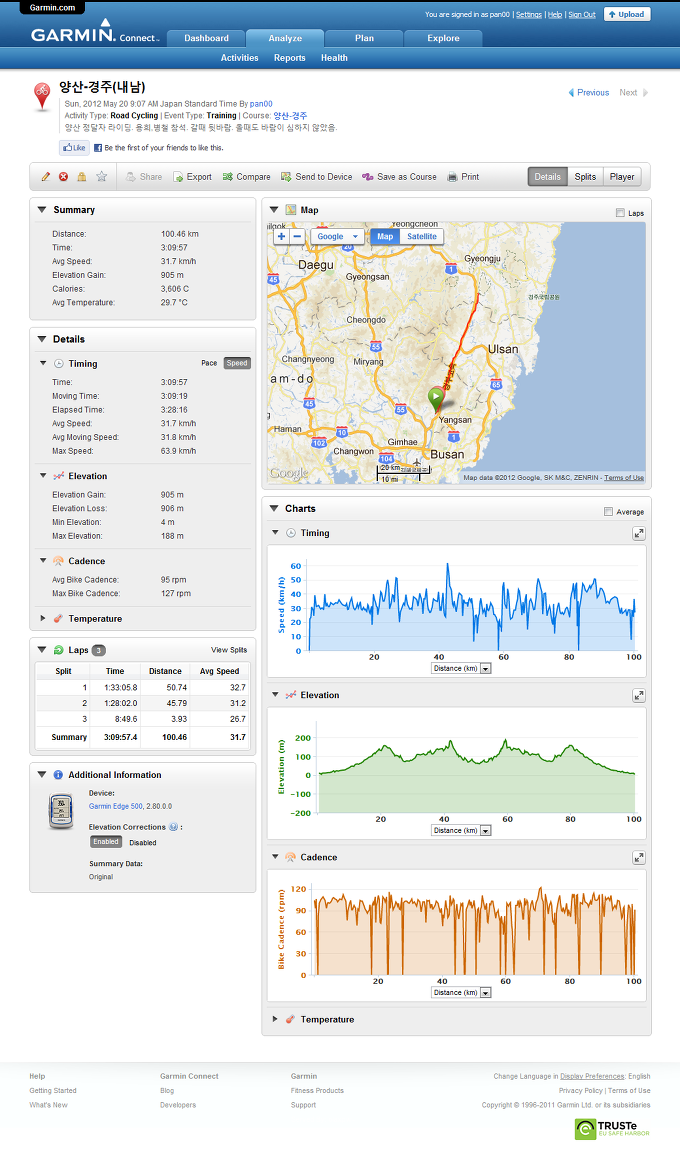This screenshot has width=680, height=1163.
Task: Enlarge the Cadence chart with expand icon
Action: (x=638, y=858)
